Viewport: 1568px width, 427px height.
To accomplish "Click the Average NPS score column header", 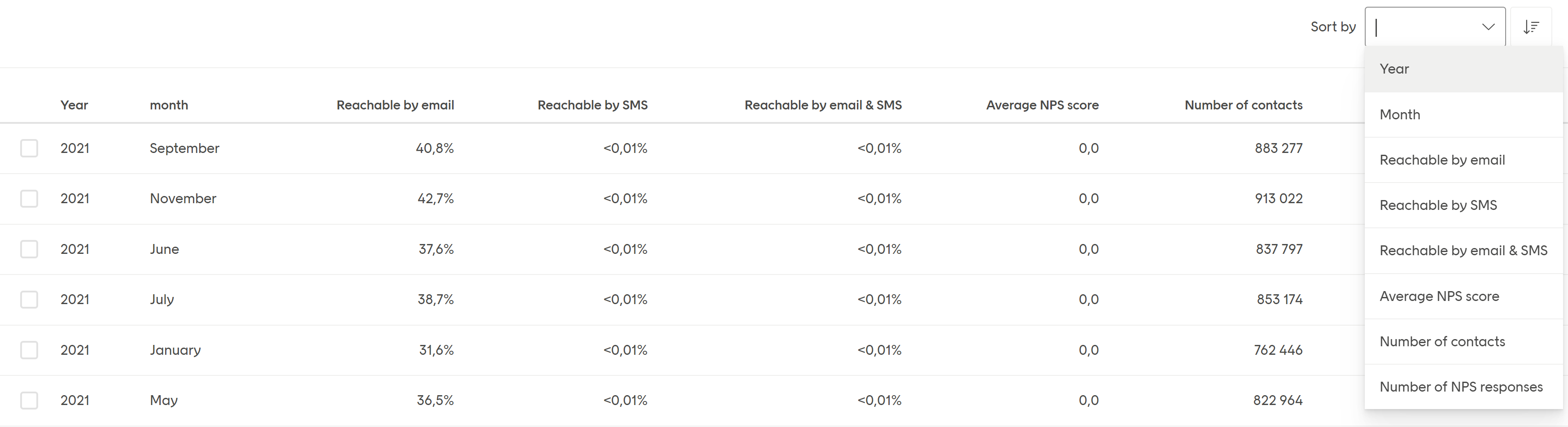I will (x=1041, y=105).
